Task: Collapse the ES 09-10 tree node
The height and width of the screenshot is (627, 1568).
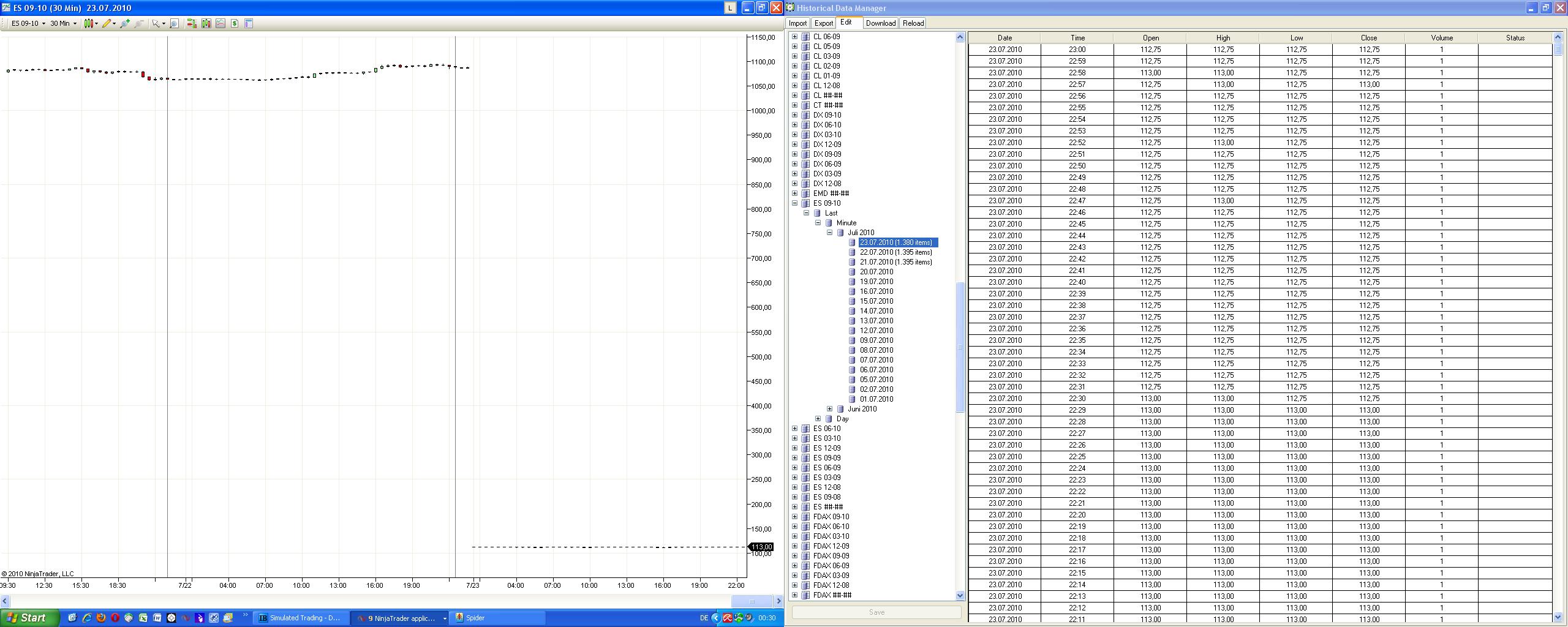Action: pos(794,203)
